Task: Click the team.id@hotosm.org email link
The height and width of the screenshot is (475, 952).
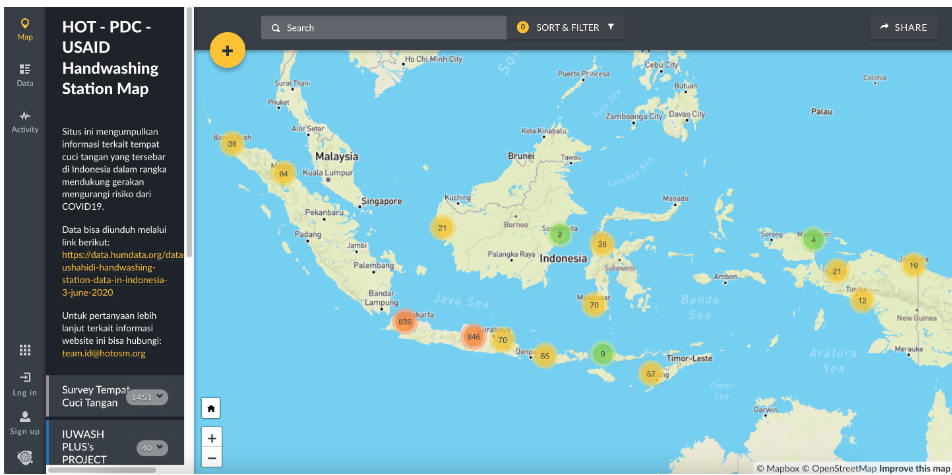Action: tap(103, 353)
